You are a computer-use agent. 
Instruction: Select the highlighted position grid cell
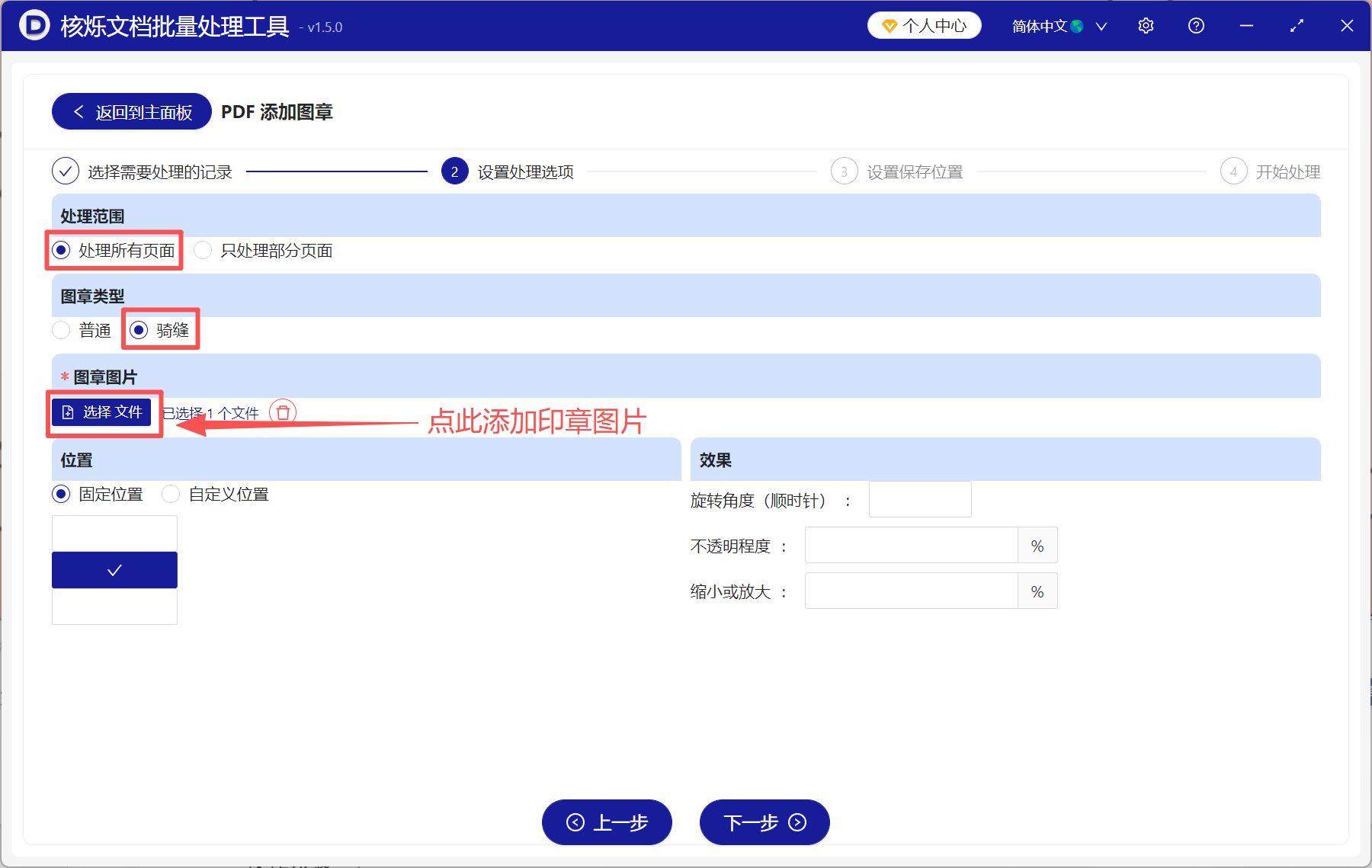114,569
